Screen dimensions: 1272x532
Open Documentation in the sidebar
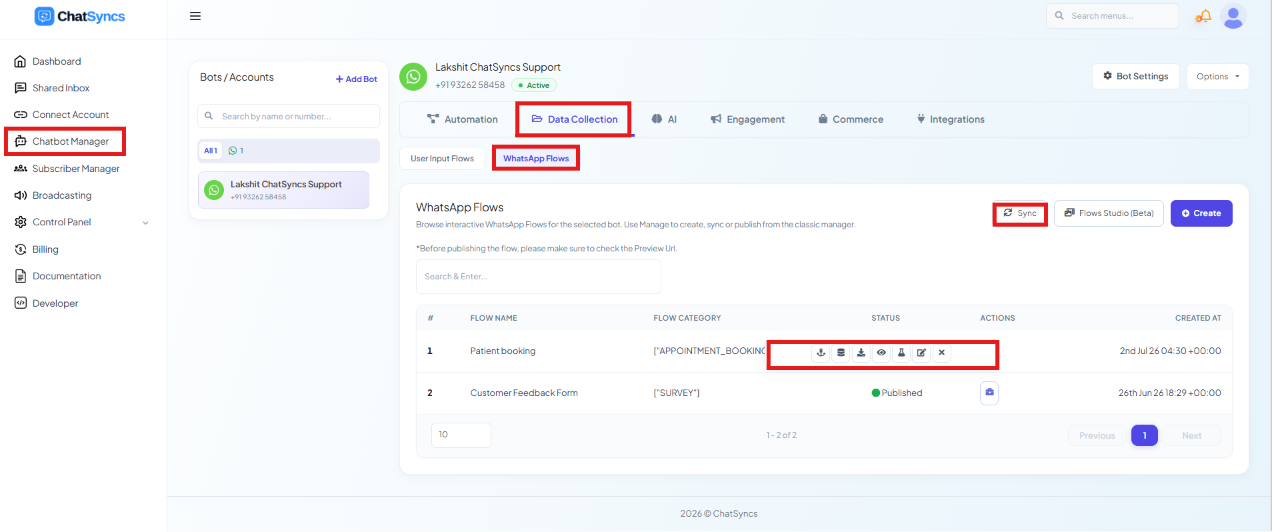(x=66, y=276)
